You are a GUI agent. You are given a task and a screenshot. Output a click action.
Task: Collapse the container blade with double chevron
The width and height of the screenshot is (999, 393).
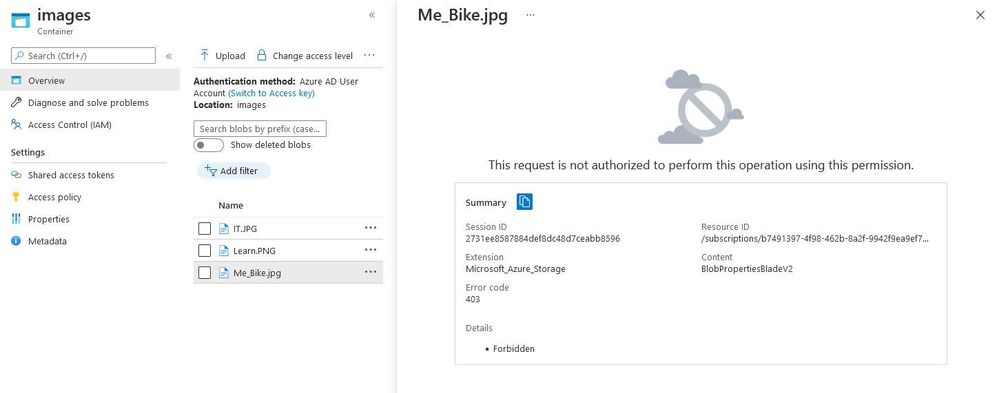372,15
